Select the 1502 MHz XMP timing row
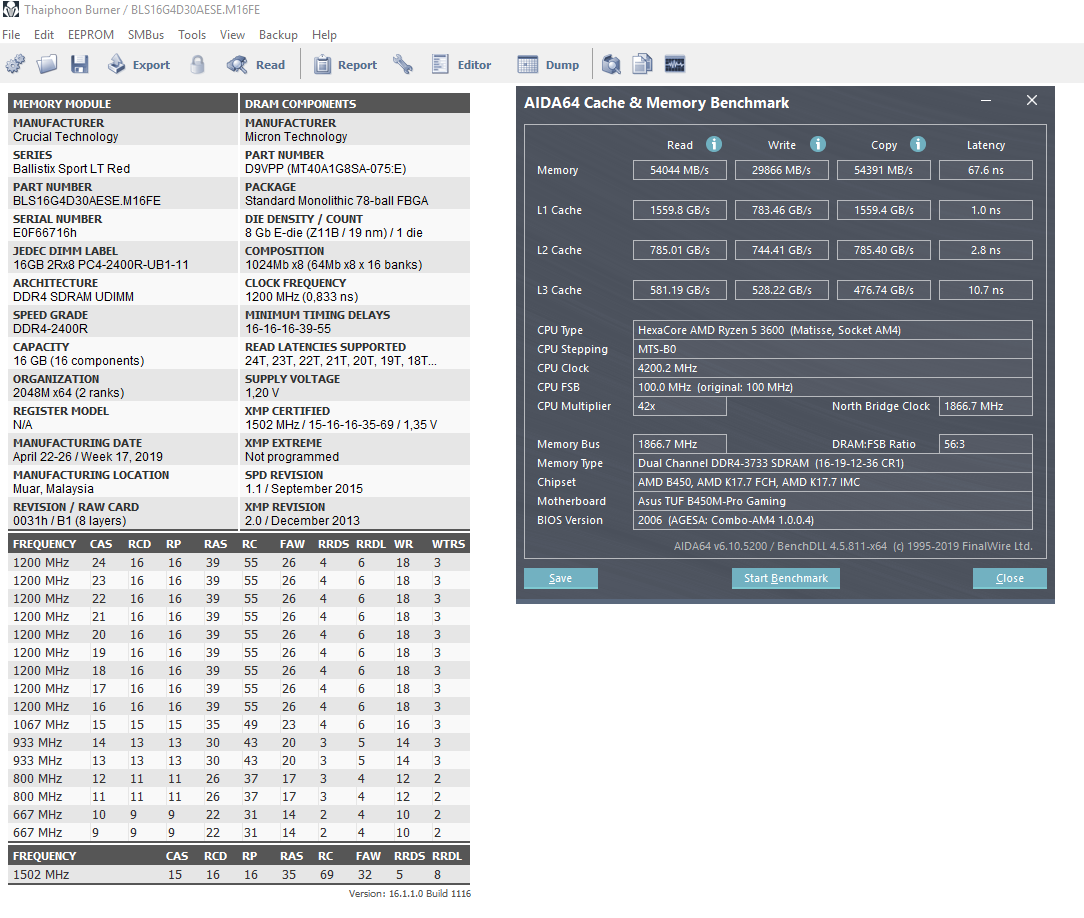The image size is (1084, 918). point(239,874)
